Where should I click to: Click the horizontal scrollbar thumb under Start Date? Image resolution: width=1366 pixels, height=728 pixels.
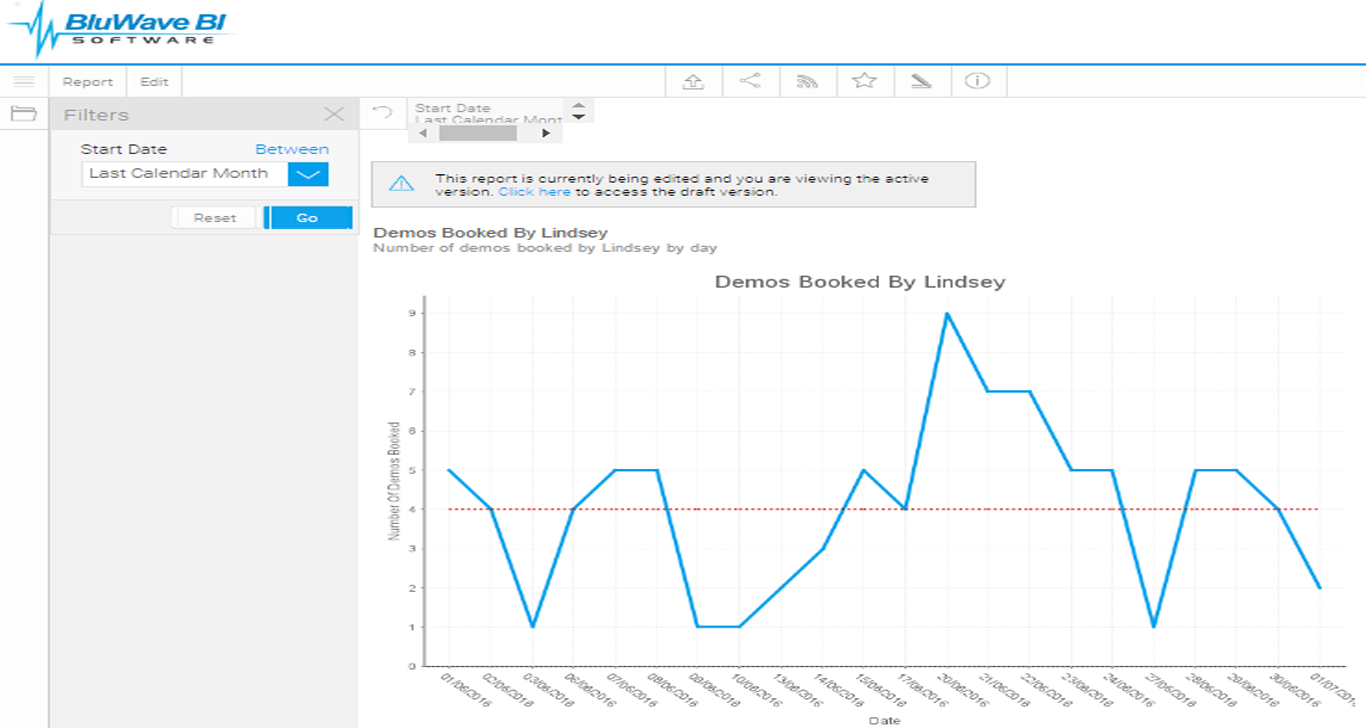[478, 132]
